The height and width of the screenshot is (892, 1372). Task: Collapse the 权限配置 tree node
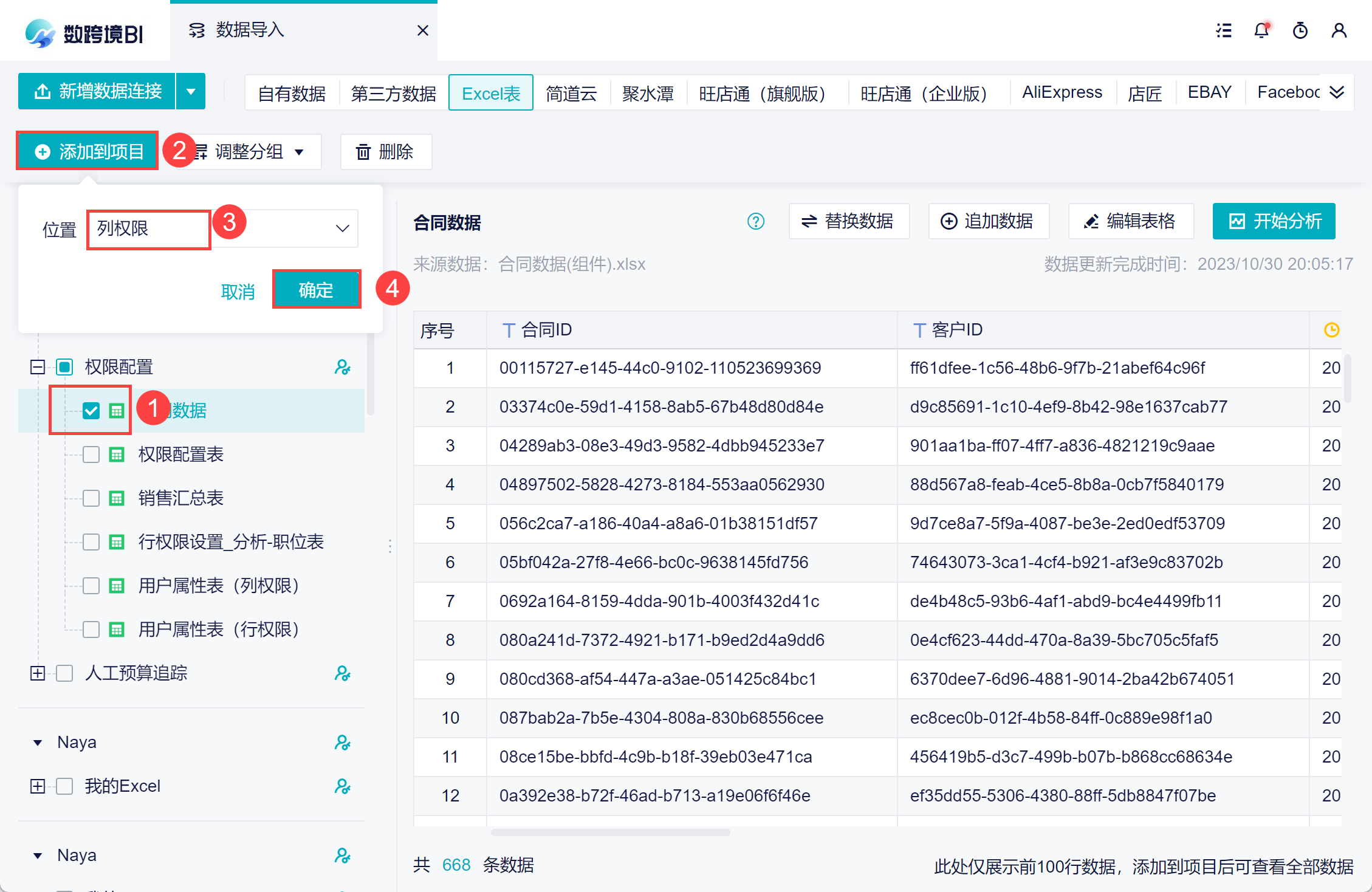(x=38, y=367)
